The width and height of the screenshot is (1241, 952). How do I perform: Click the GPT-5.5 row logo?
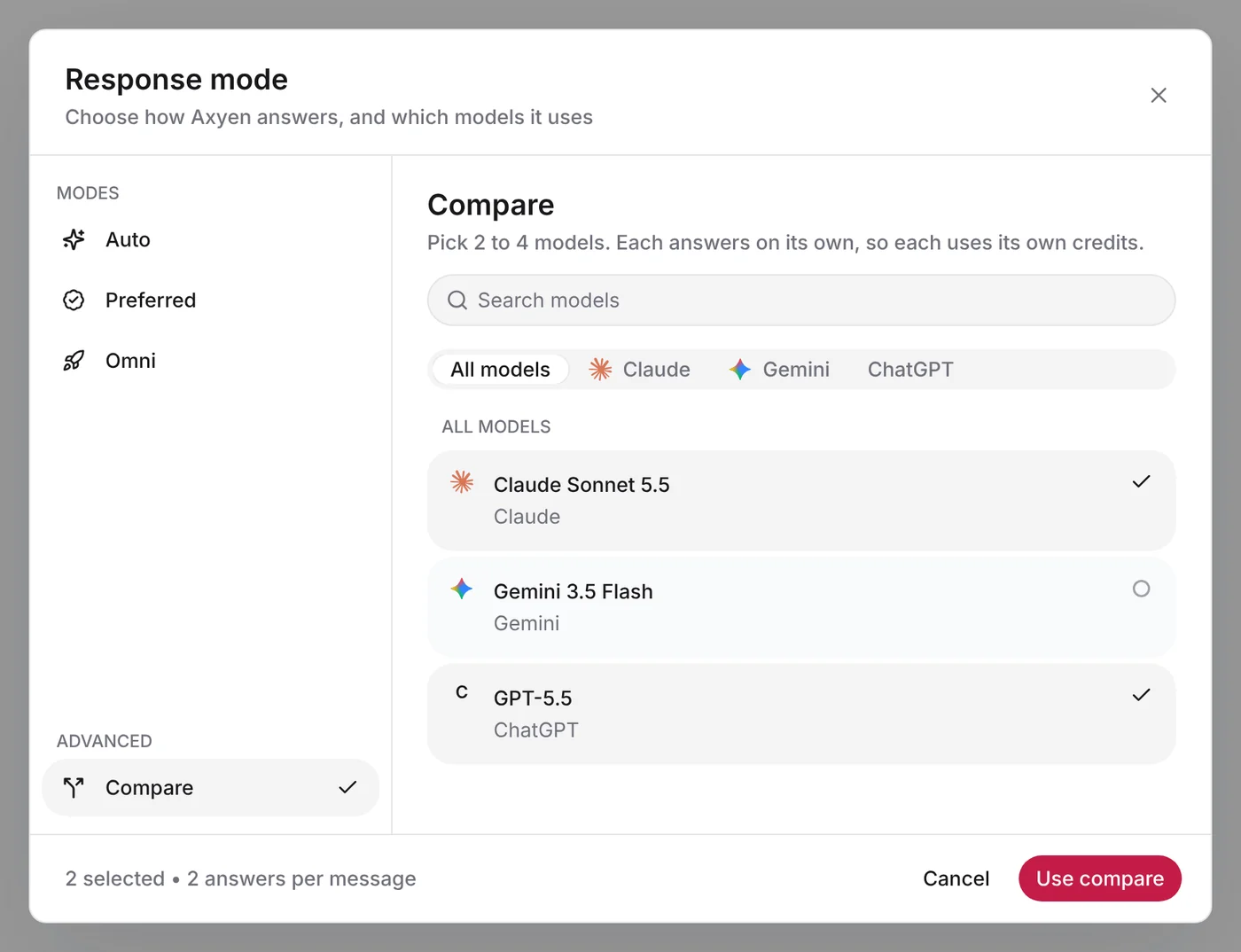pos(462,692)
